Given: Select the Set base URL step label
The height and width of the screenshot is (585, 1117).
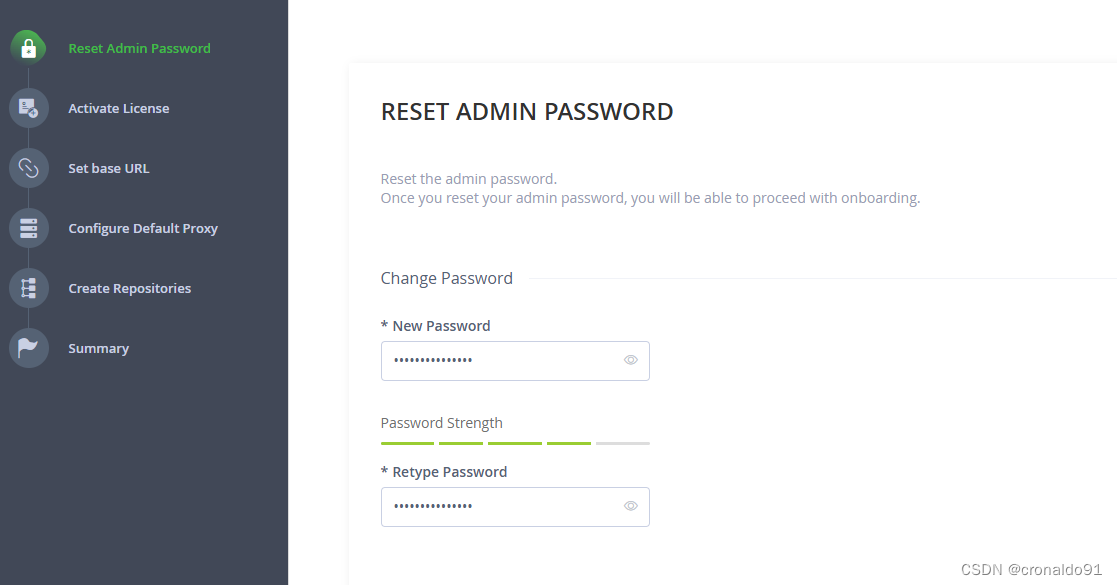Looking at the screenshot, I should 109,168.
